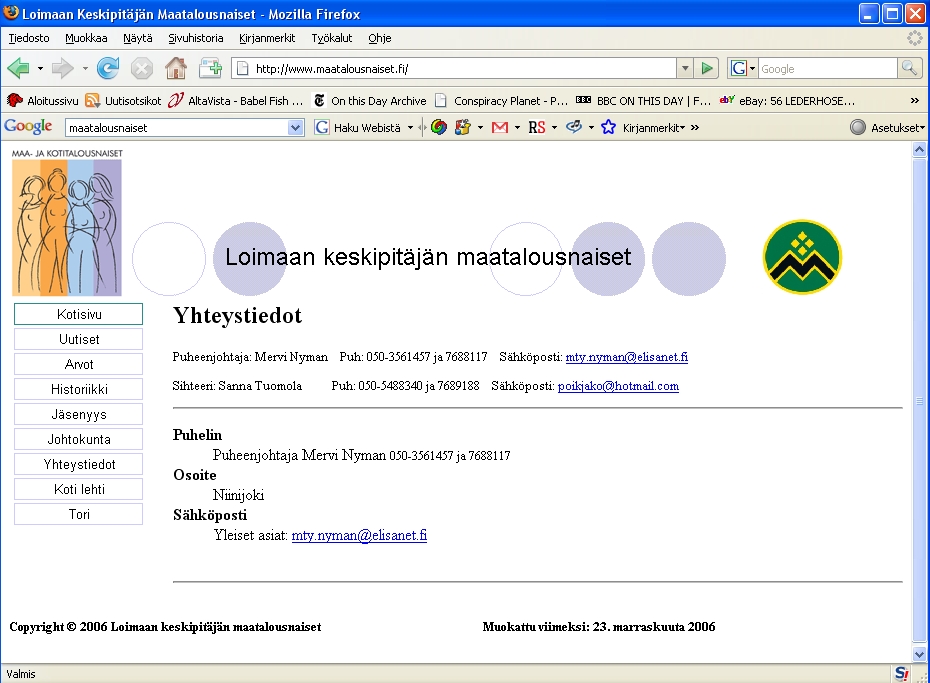The width and height of the screenshot is (930, 683).
Task: Click the vertical scrollbar down arrow
Action: tap(920, 653)
